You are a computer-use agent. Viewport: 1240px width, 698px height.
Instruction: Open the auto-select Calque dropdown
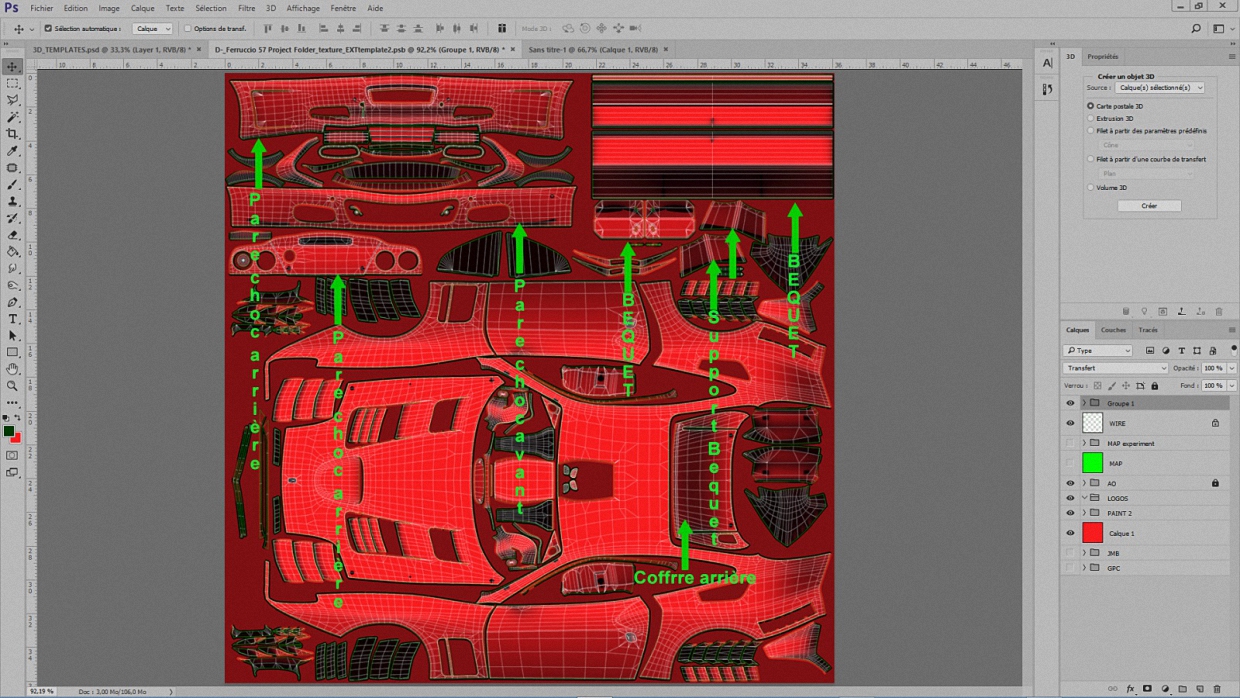153,29
